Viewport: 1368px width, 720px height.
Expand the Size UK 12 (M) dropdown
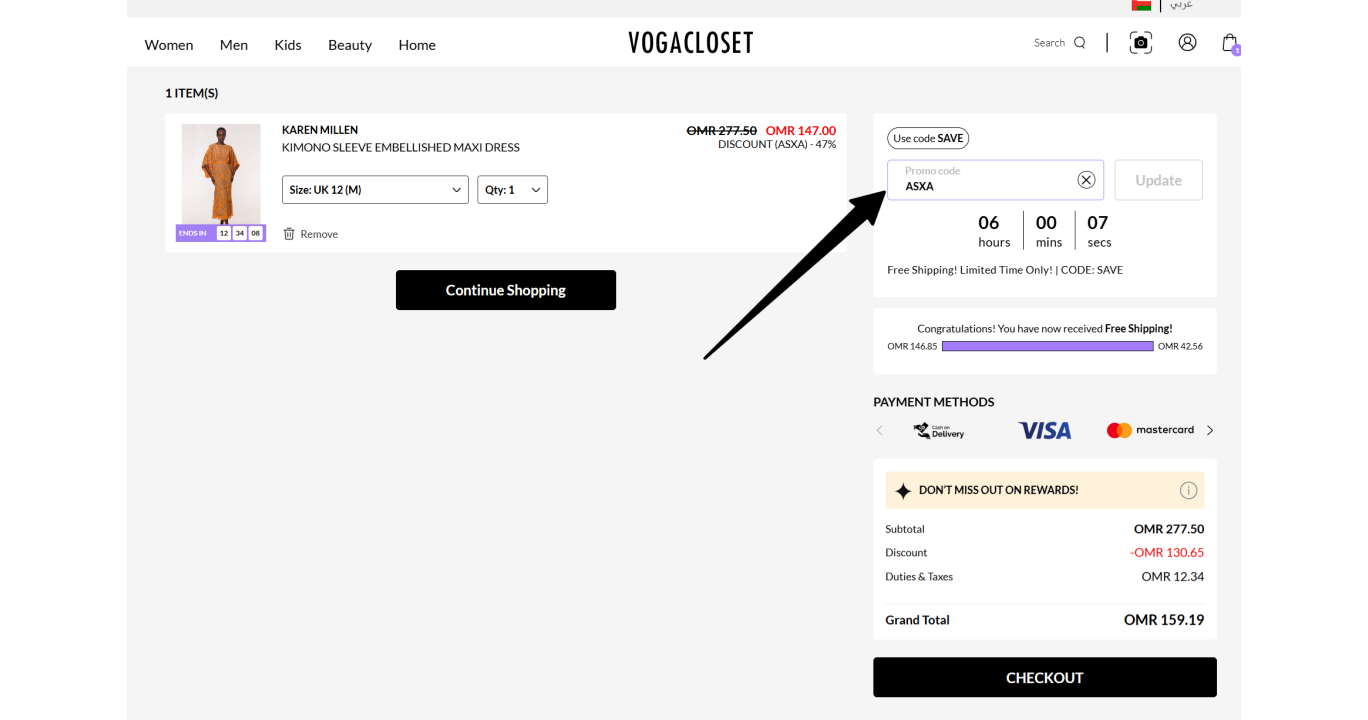tap(375, 190)
